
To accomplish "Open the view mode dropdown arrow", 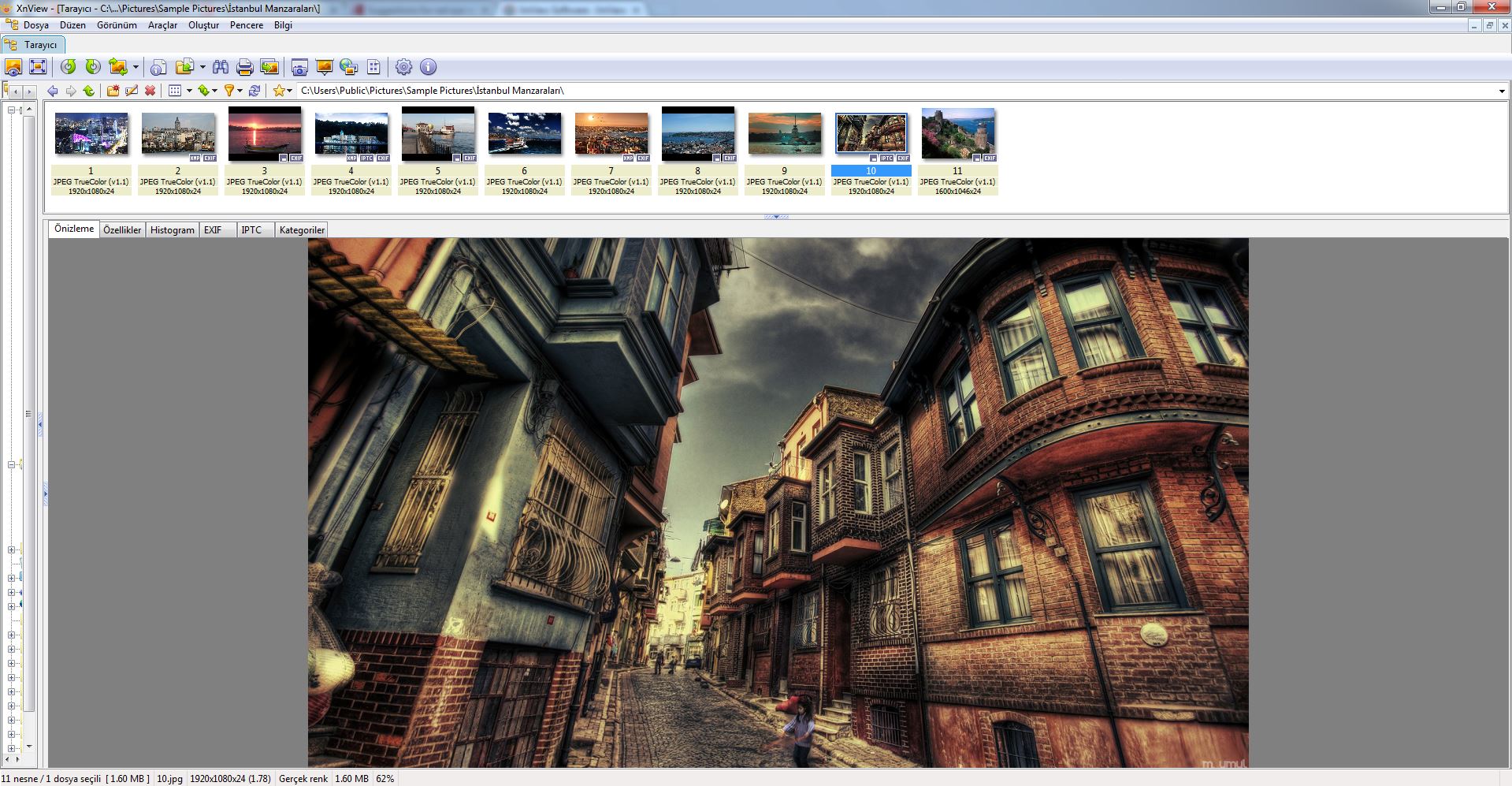I will pyautogui.click(x=188, y=91).
